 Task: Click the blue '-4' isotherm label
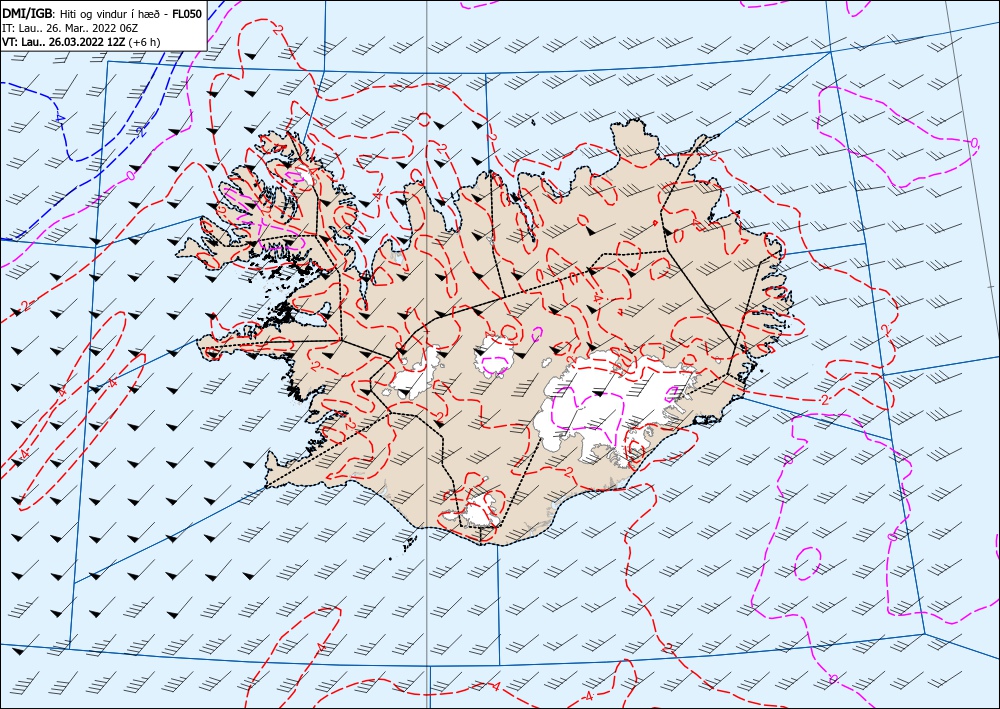click(x=59, y=119)
